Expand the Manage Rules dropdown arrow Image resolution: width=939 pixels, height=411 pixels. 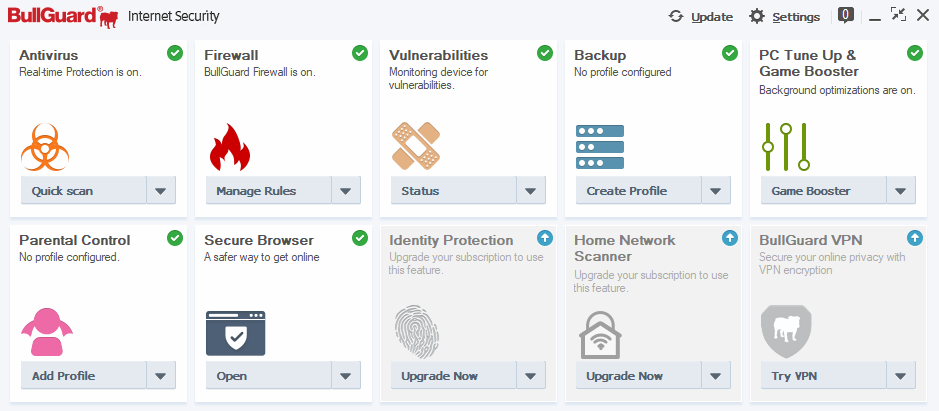(x=346, y=190)
